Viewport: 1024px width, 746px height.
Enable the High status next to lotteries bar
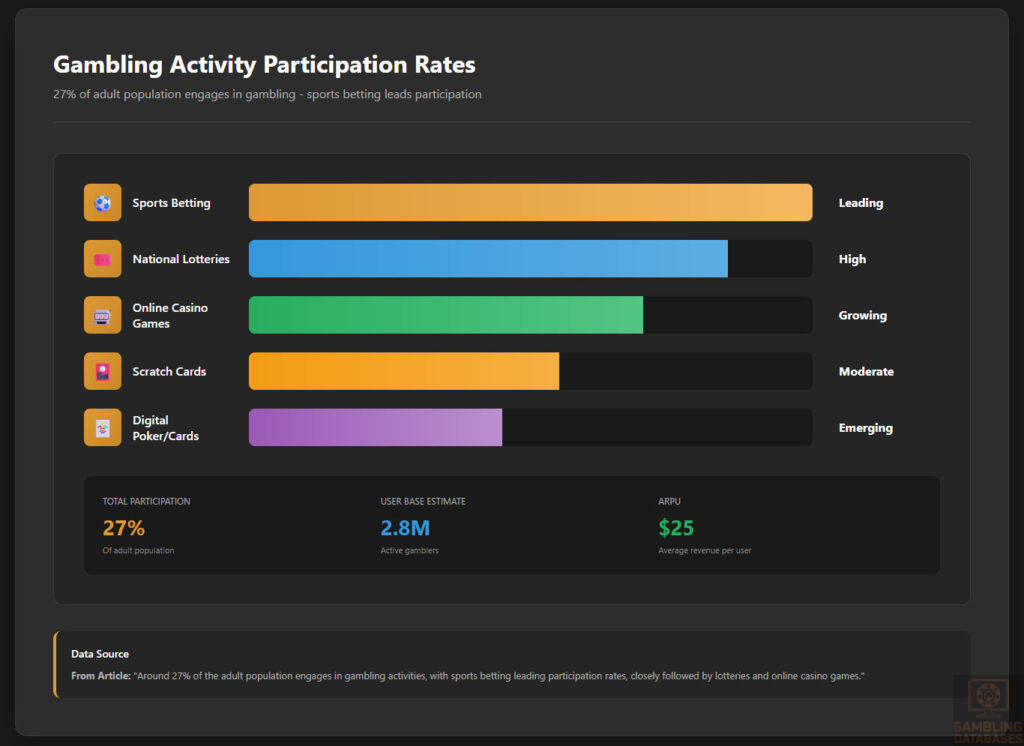point(852,258)
